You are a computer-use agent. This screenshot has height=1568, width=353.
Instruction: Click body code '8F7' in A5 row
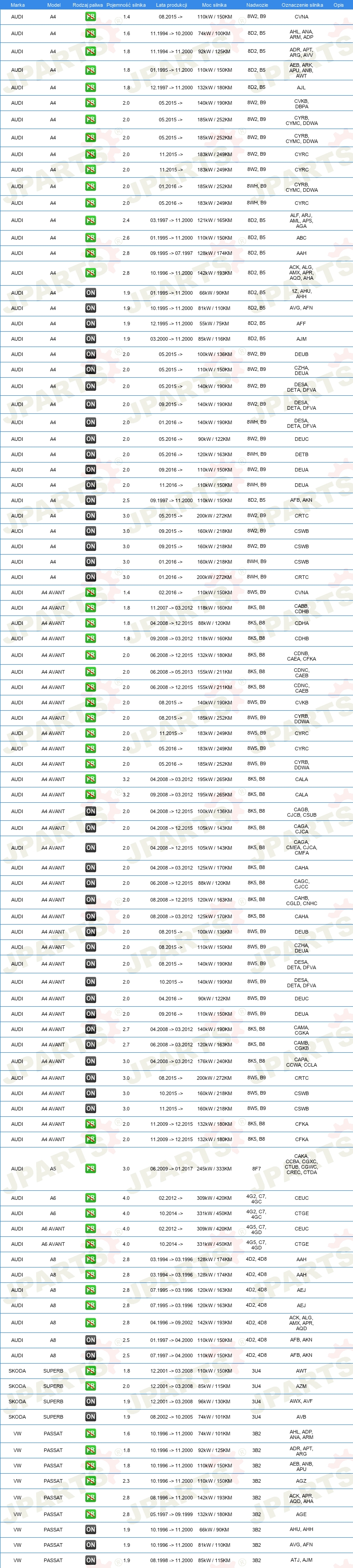pyautogui.click(x=257, y=1169)
